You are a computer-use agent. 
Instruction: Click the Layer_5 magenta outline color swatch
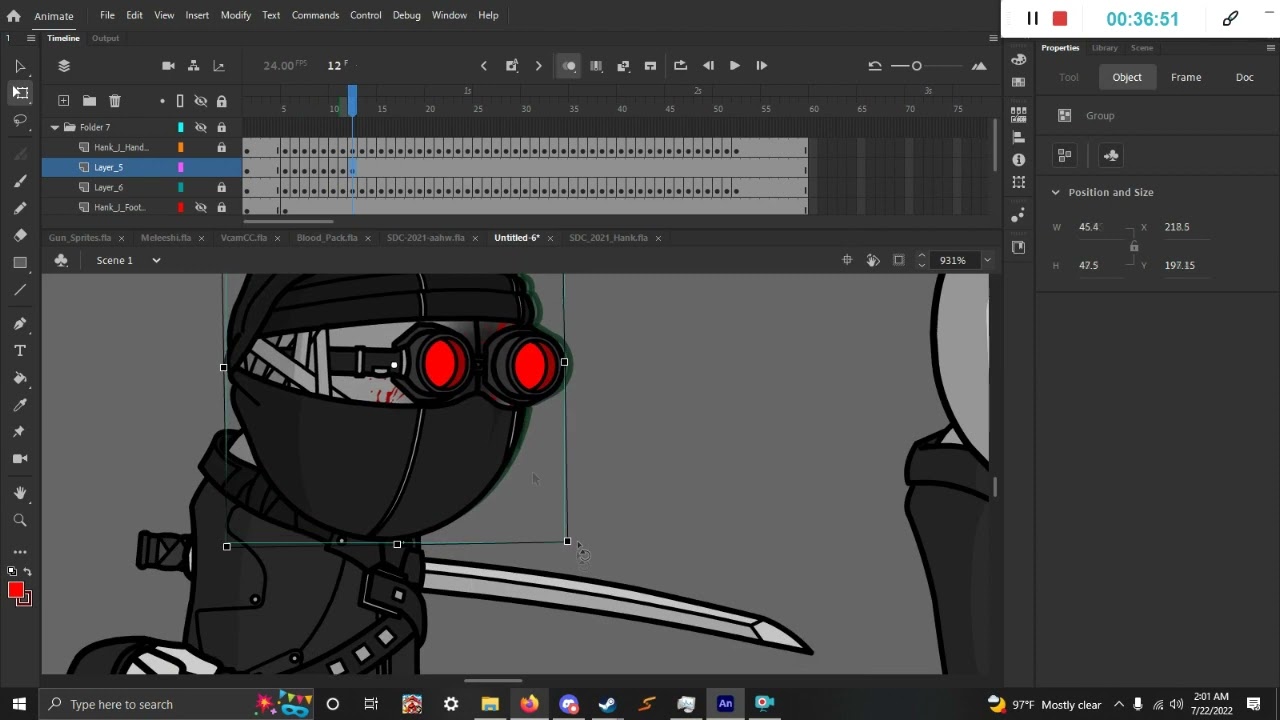181,167
